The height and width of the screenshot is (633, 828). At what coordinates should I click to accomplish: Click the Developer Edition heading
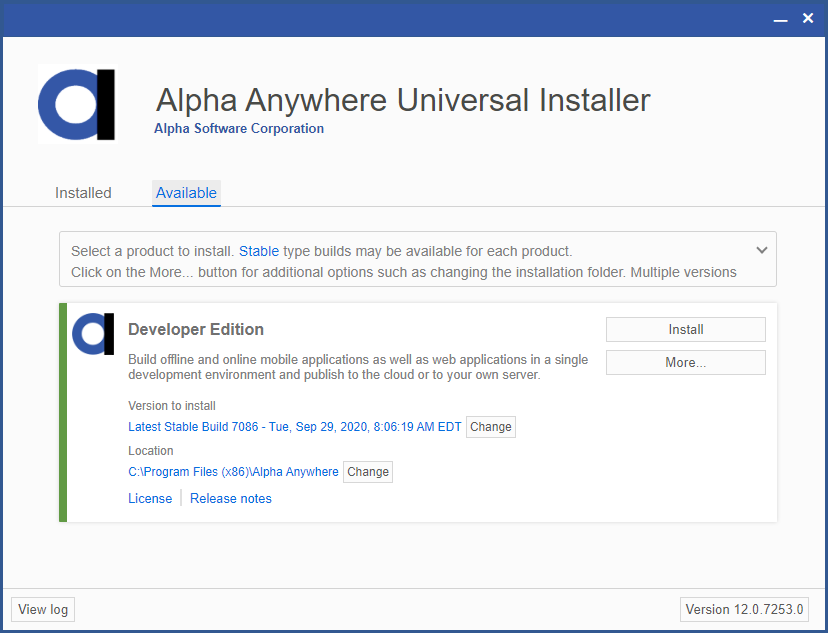click(196, 329)
